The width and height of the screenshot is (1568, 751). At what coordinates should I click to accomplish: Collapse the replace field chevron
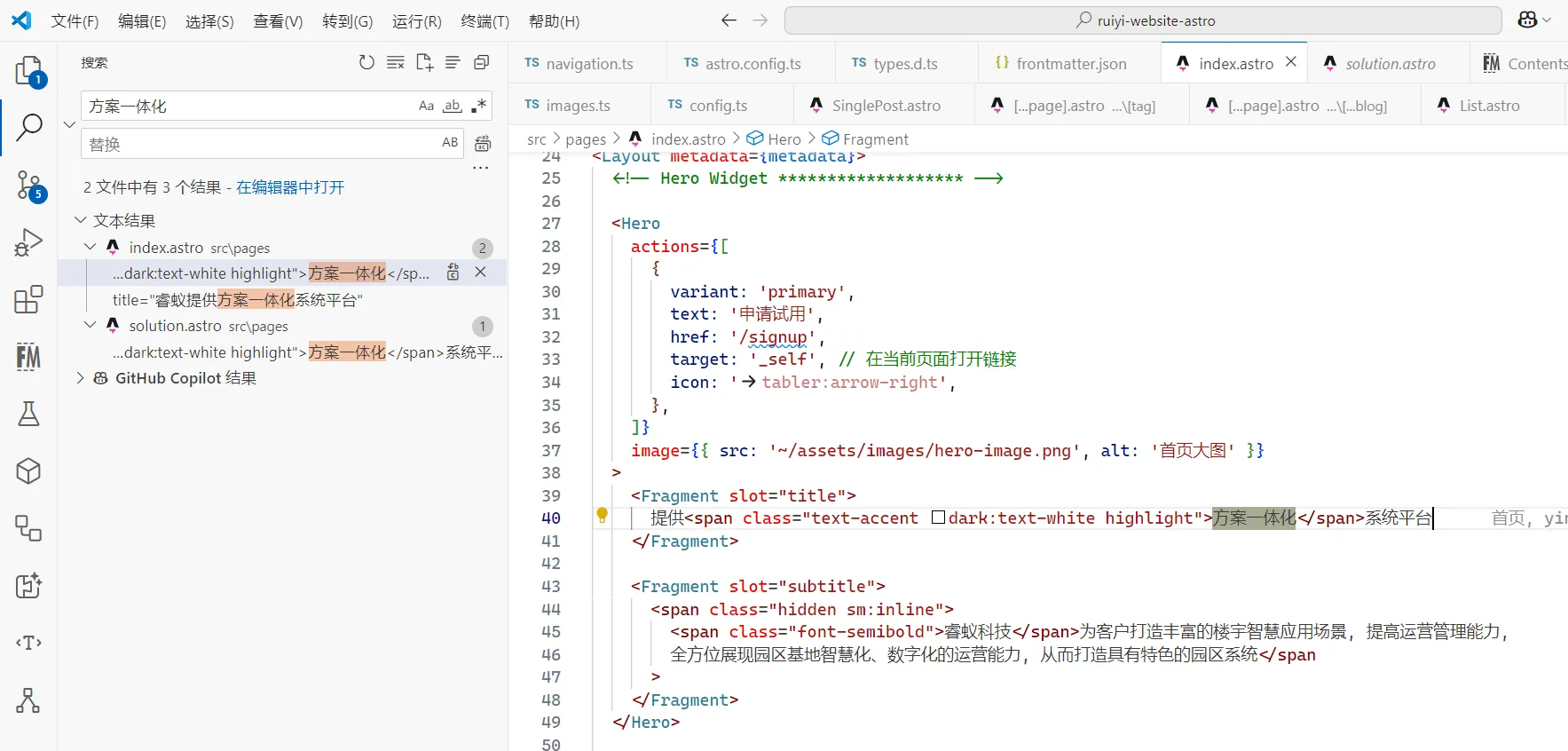[x=69, y=124]
